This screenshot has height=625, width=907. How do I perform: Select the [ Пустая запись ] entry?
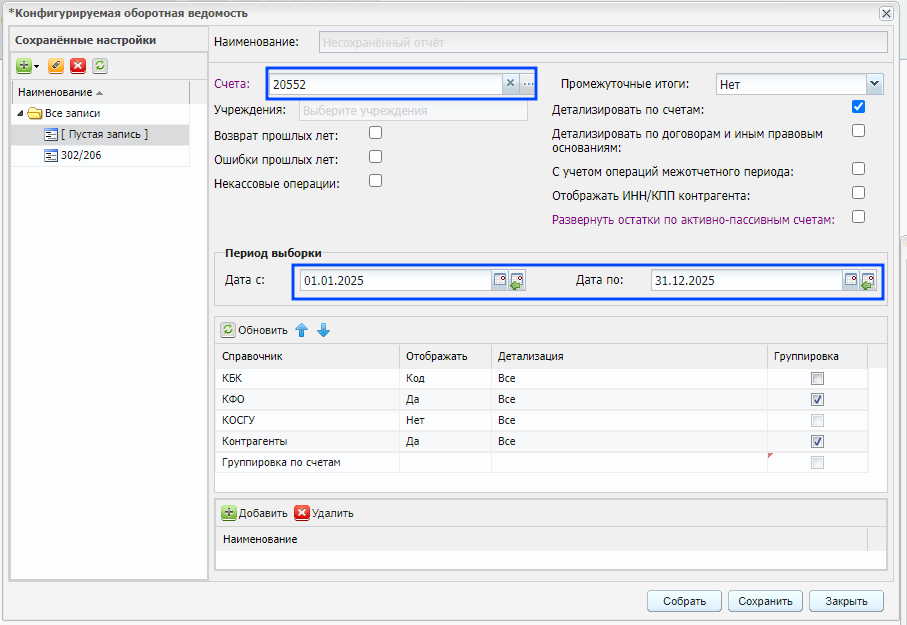(104, 134)
